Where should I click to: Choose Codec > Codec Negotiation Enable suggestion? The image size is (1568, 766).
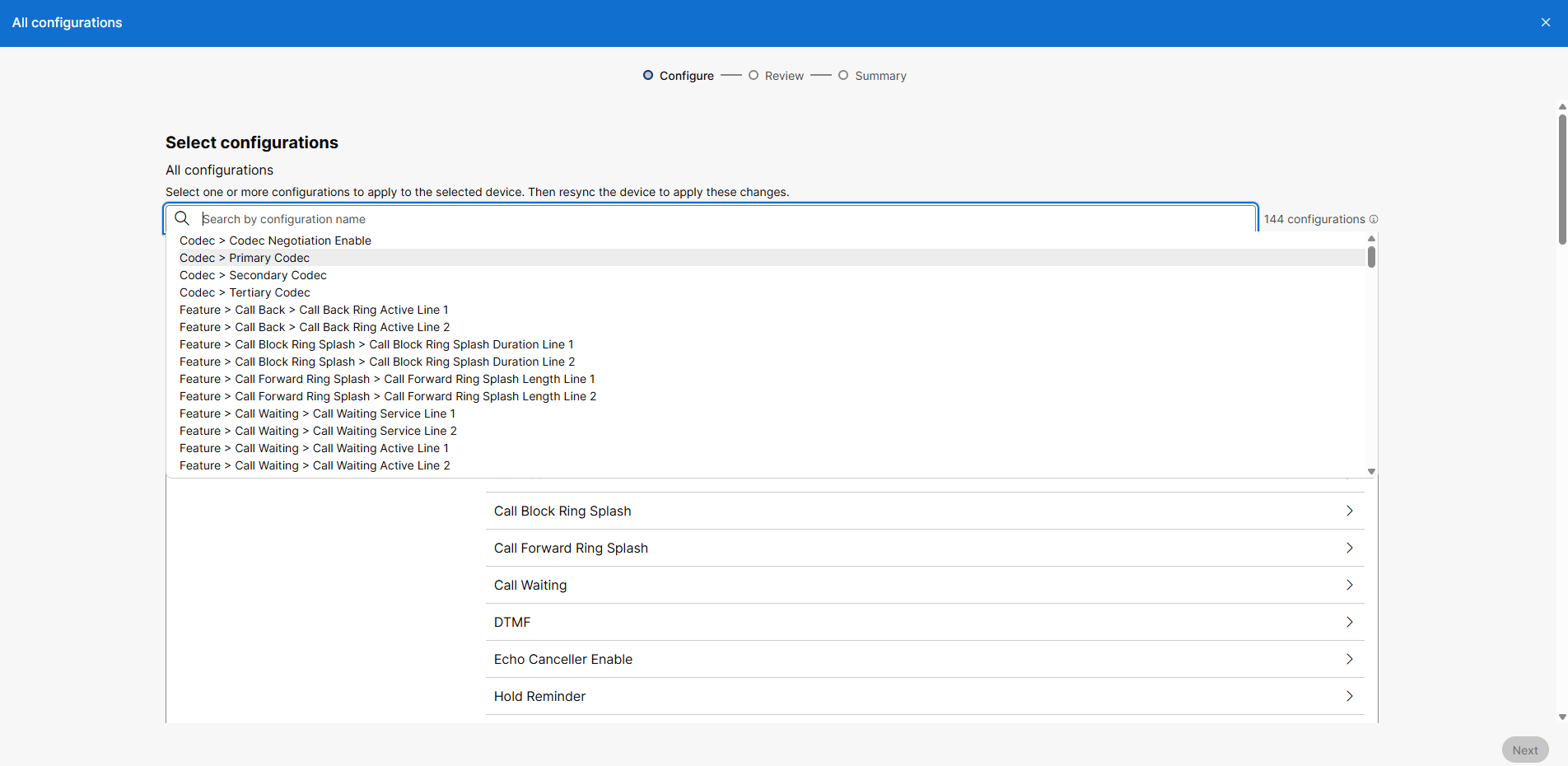[x=275, y=241]
